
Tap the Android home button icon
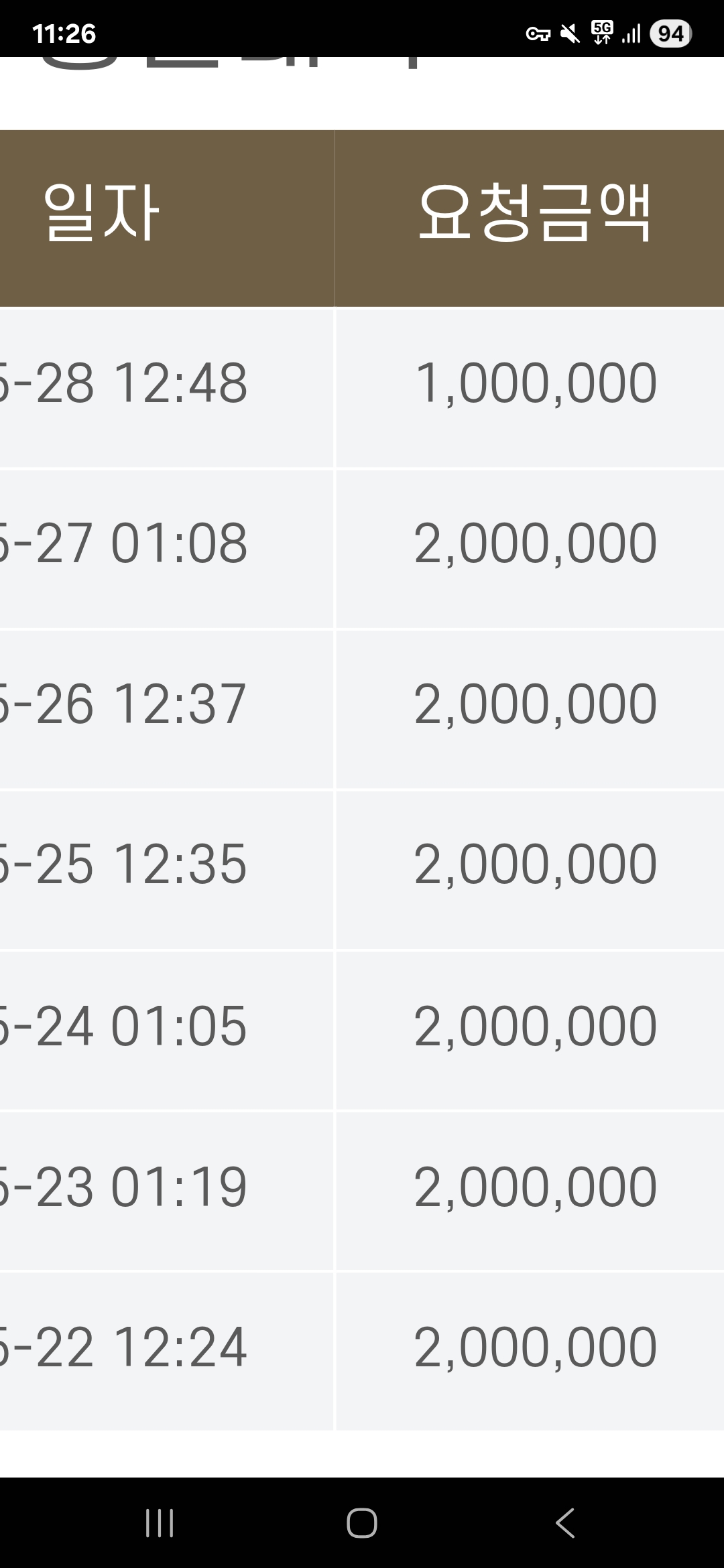coord(361,1522)
